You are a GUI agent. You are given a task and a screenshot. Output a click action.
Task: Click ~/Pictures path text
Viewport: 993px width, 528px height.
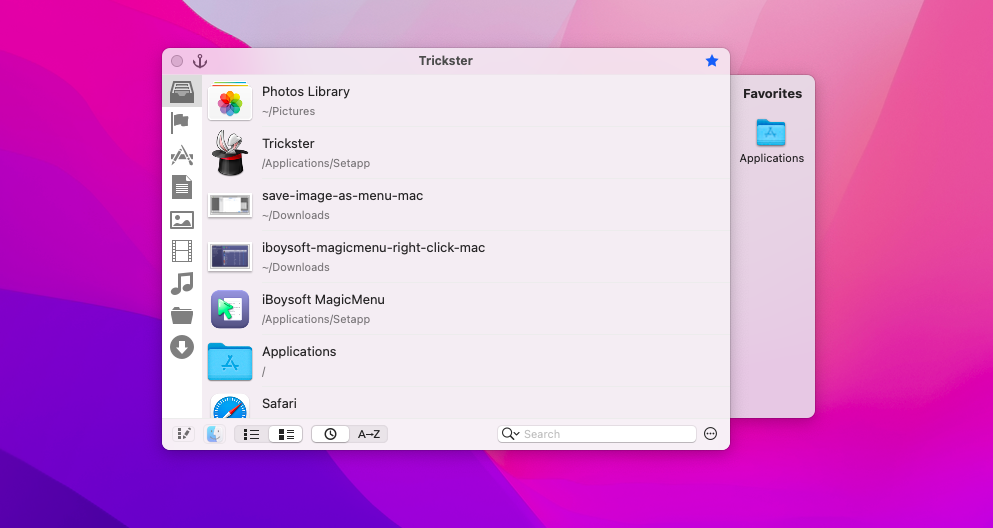[x=289, y=111]
